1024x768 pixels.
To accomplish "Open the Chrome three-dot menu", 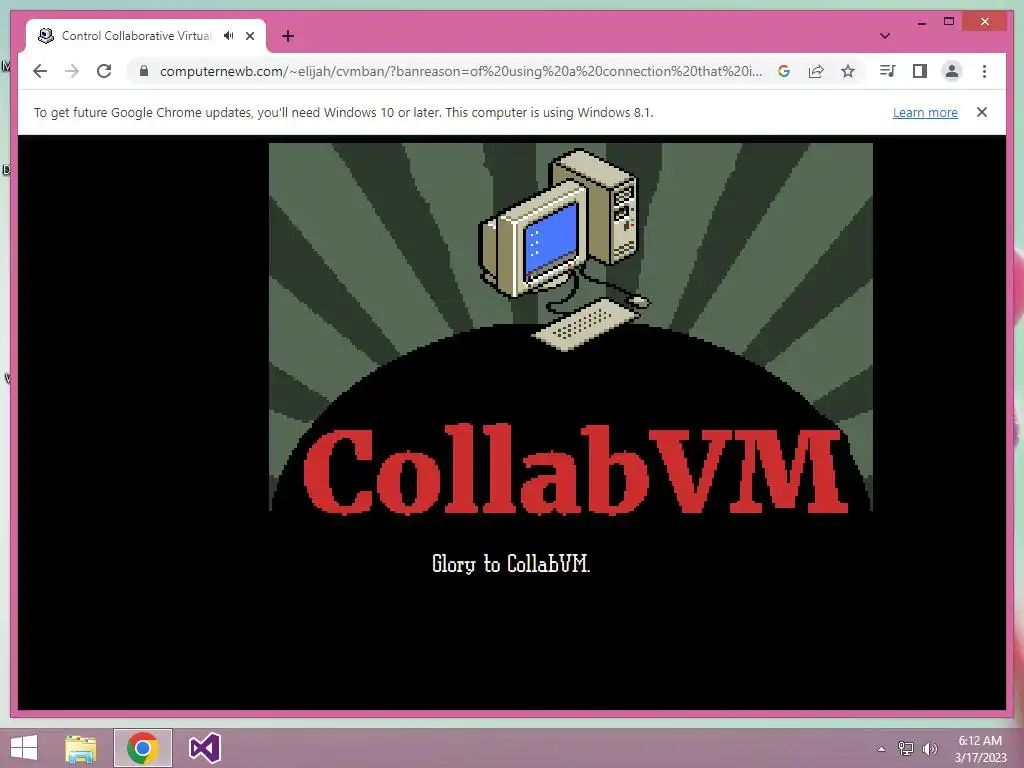I will click(984, 71).
